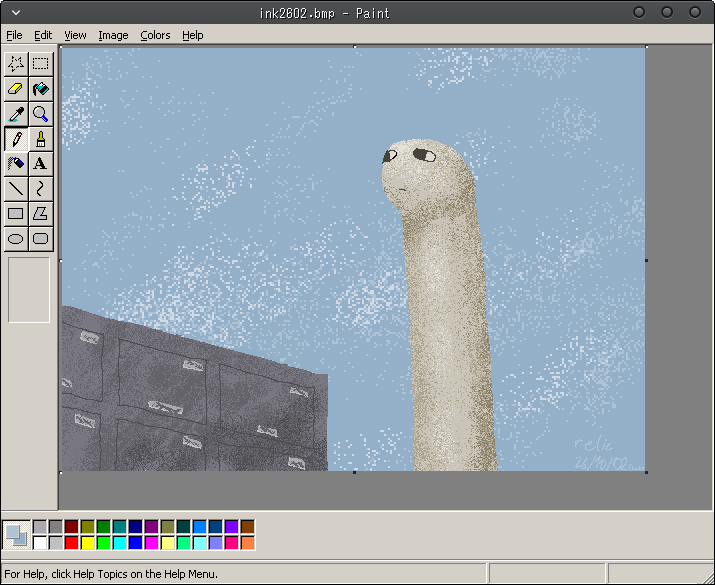Screen dimensions: 715x585
Task: Select the straight Line tool
Action: [x=16, y=188]
